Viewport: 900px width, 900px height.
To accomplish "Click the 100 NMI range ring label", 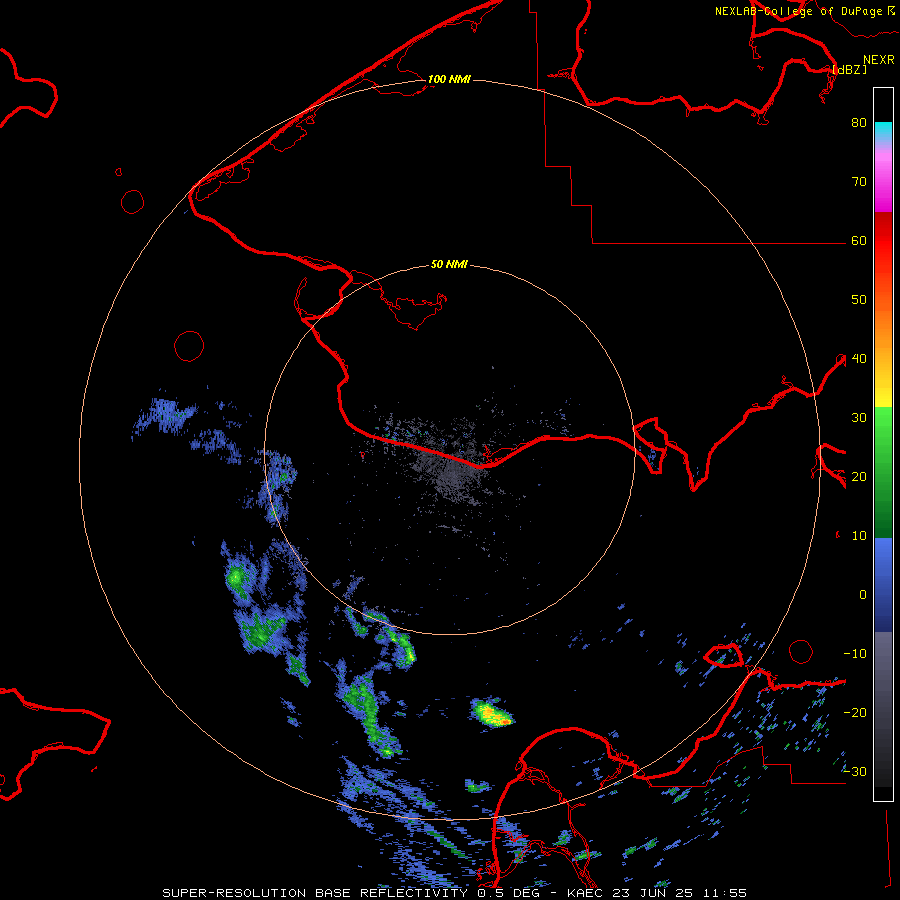I will pyautogui.click(x=449, y=79).
